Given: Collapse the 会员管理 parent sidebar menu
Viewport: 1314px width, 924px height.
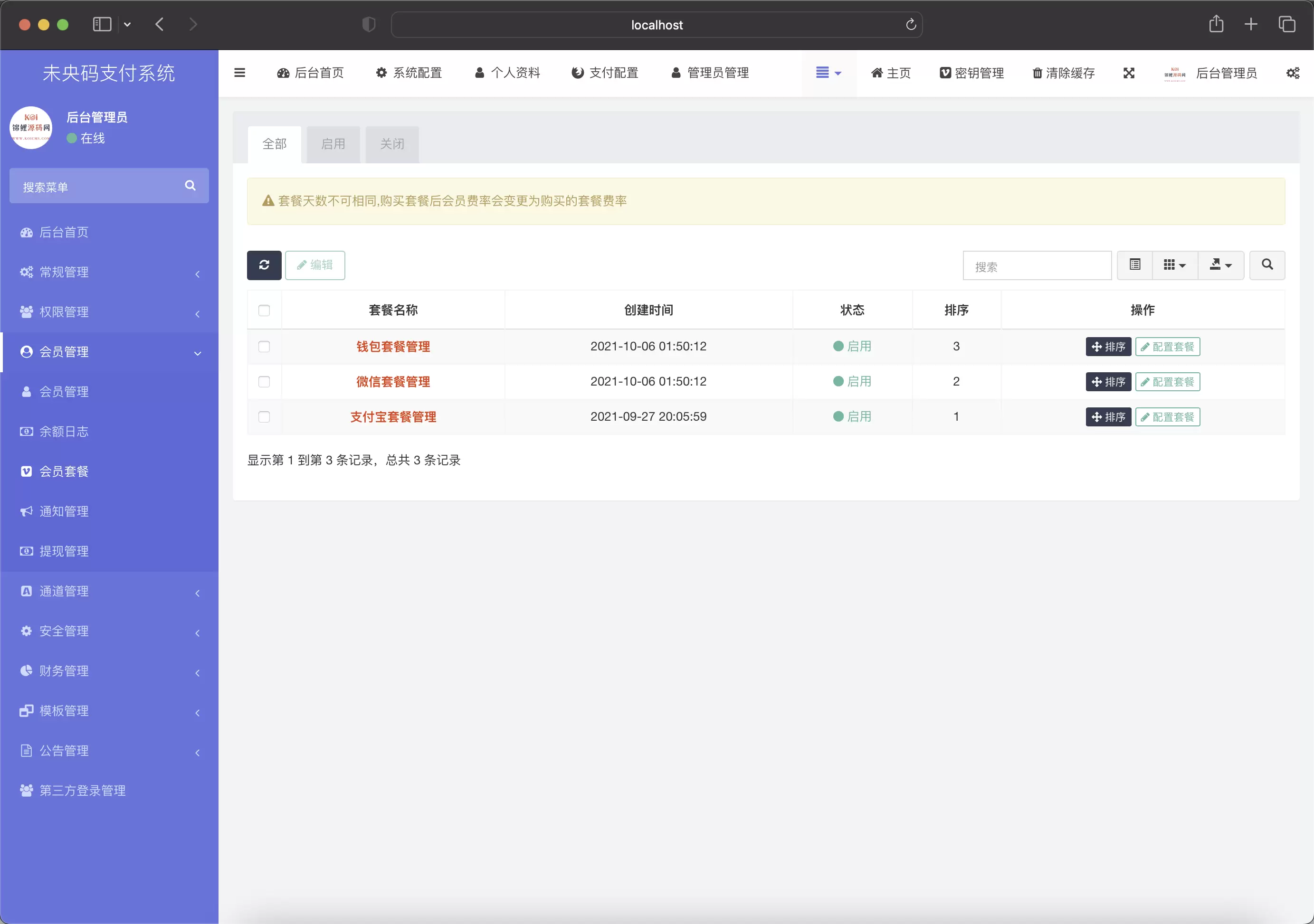Looking at the screenshot, I should point(109,352).
